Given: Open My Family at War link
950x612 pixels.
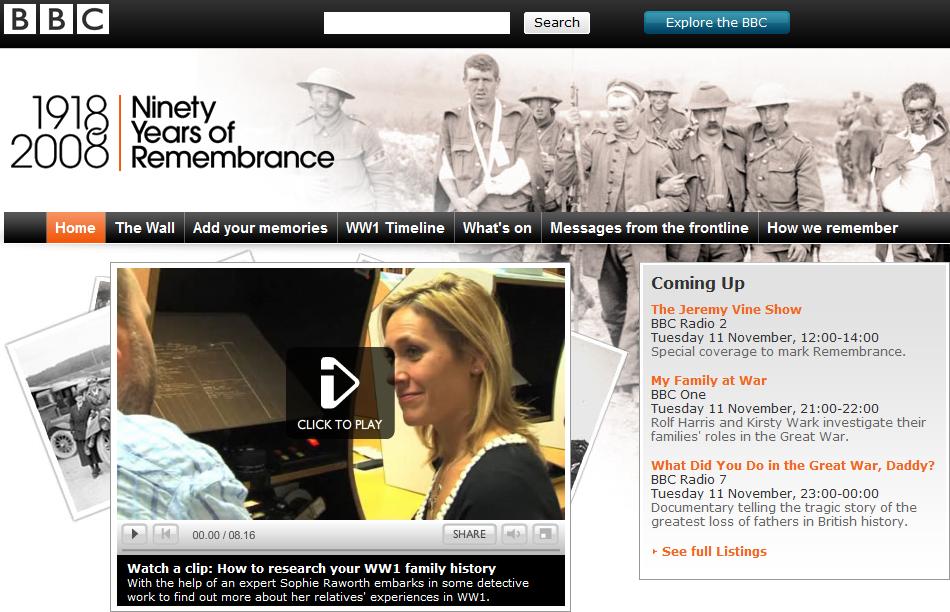Looking at the screenshot, I should [x=708, y=381].
